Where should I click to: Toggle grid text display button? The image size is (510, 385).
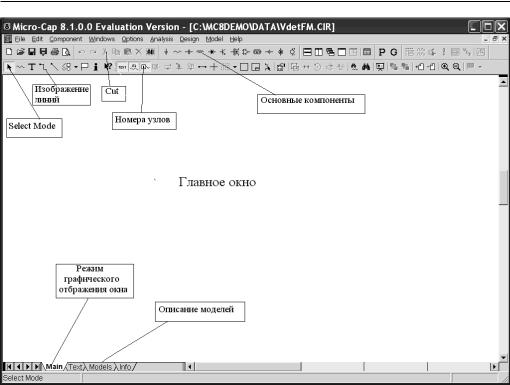(x=122, y=67)
